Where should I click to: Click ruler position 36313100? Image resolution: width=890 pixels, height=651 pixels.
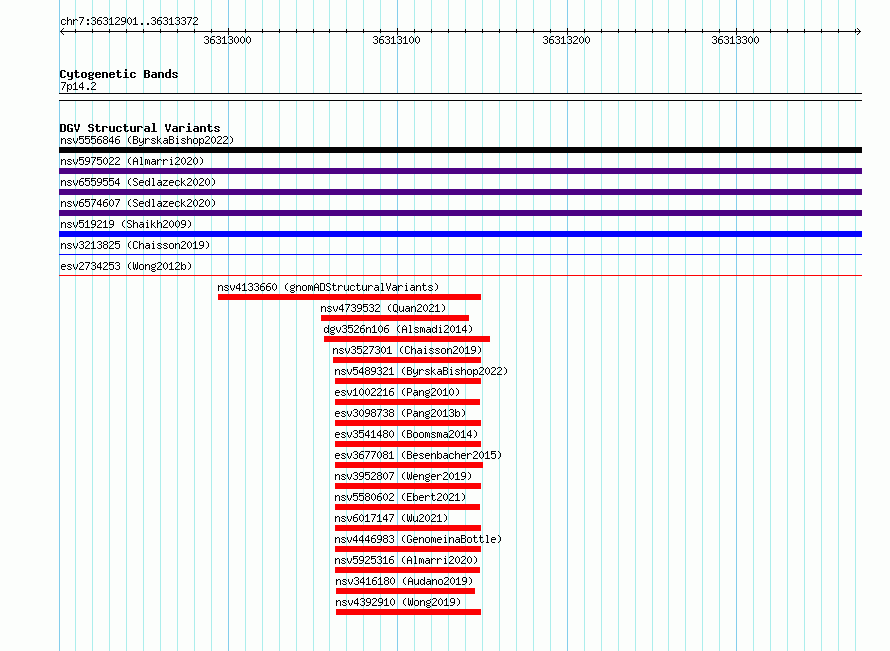[x=396, y=40]
